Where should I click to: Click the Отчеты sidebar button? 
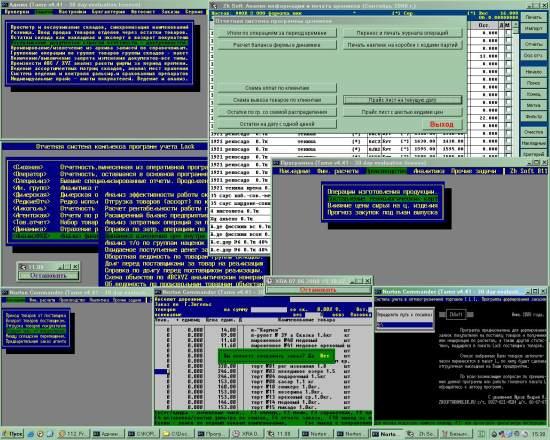(533, 44)
